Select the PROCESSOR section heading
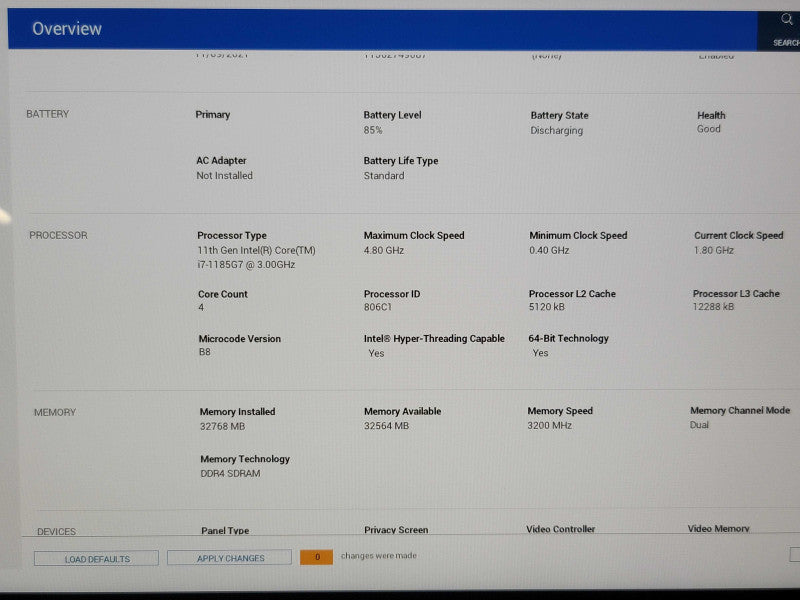This screenshot has width=800, height=600. (x=58, y=235)
